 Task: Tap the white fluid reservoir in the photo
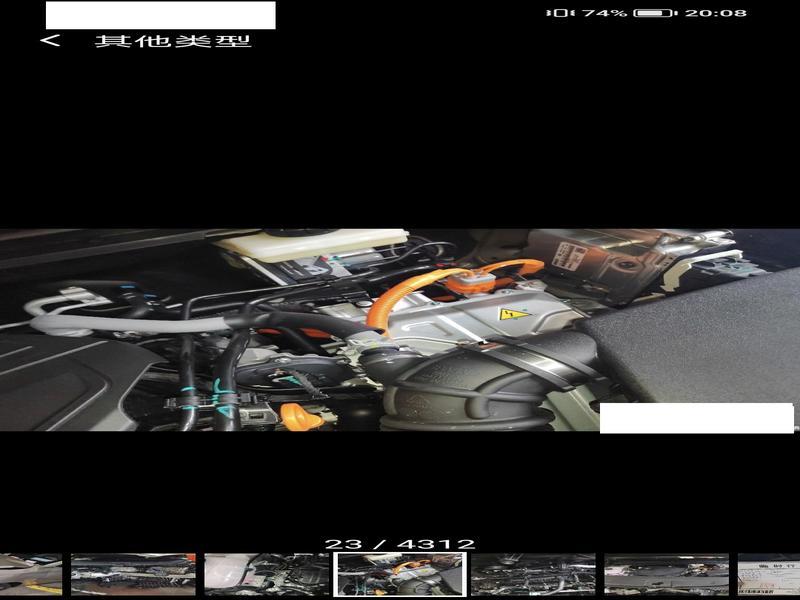coord(310,245)
